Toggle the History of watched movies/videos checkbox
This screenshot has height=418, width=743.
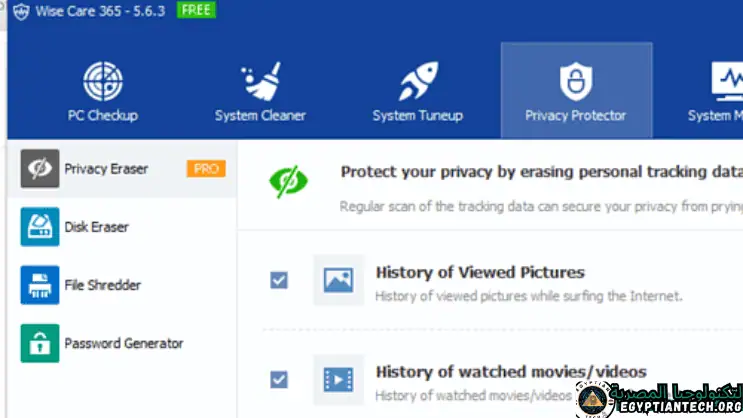point(279,379)
